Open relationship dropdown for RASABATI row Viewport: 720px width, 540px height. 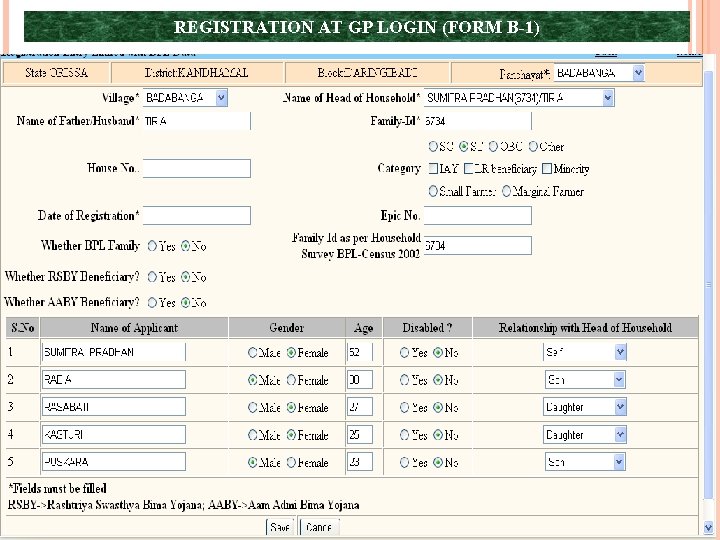coord(585,407)
